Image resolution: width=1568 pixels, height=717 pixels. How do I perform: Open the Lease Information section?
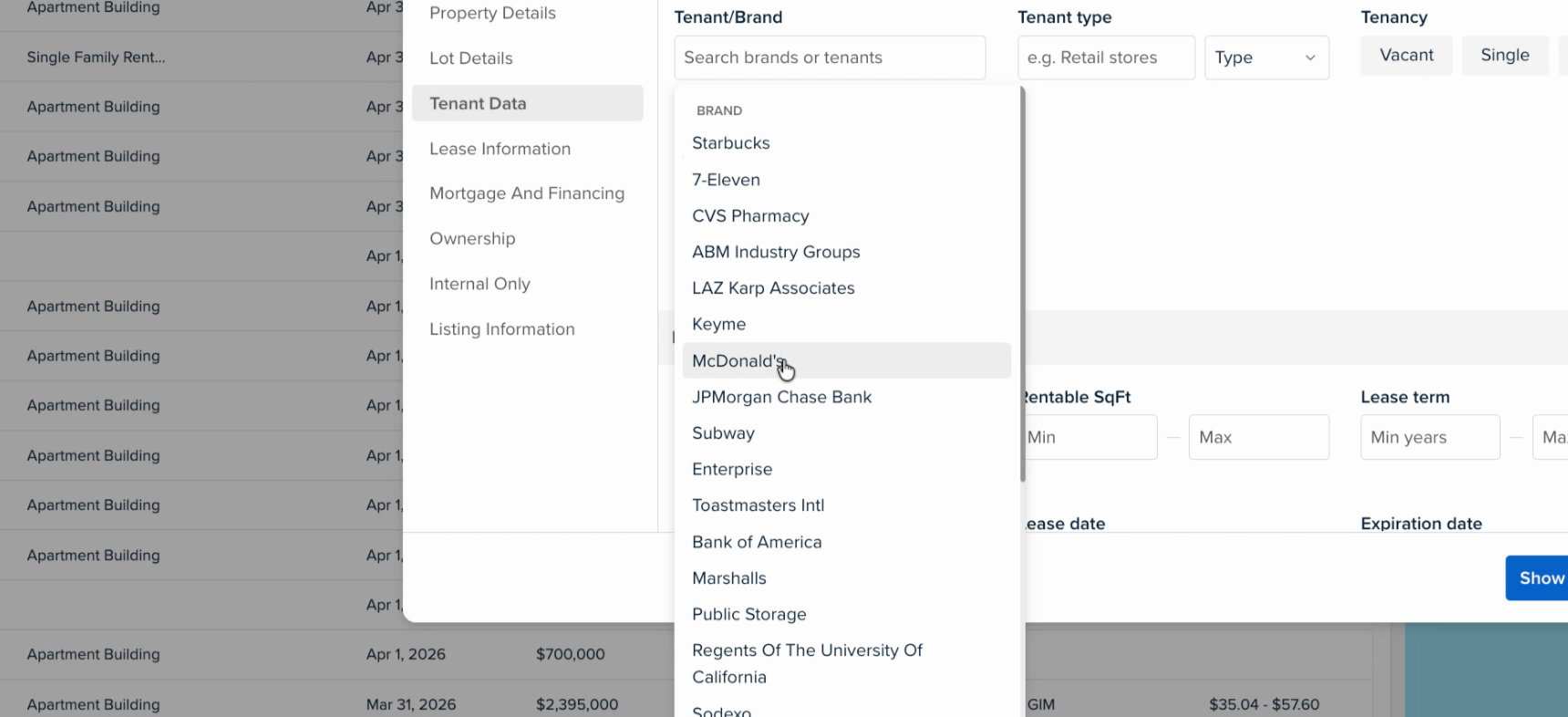pyautogui.click(x=500, y=149)
